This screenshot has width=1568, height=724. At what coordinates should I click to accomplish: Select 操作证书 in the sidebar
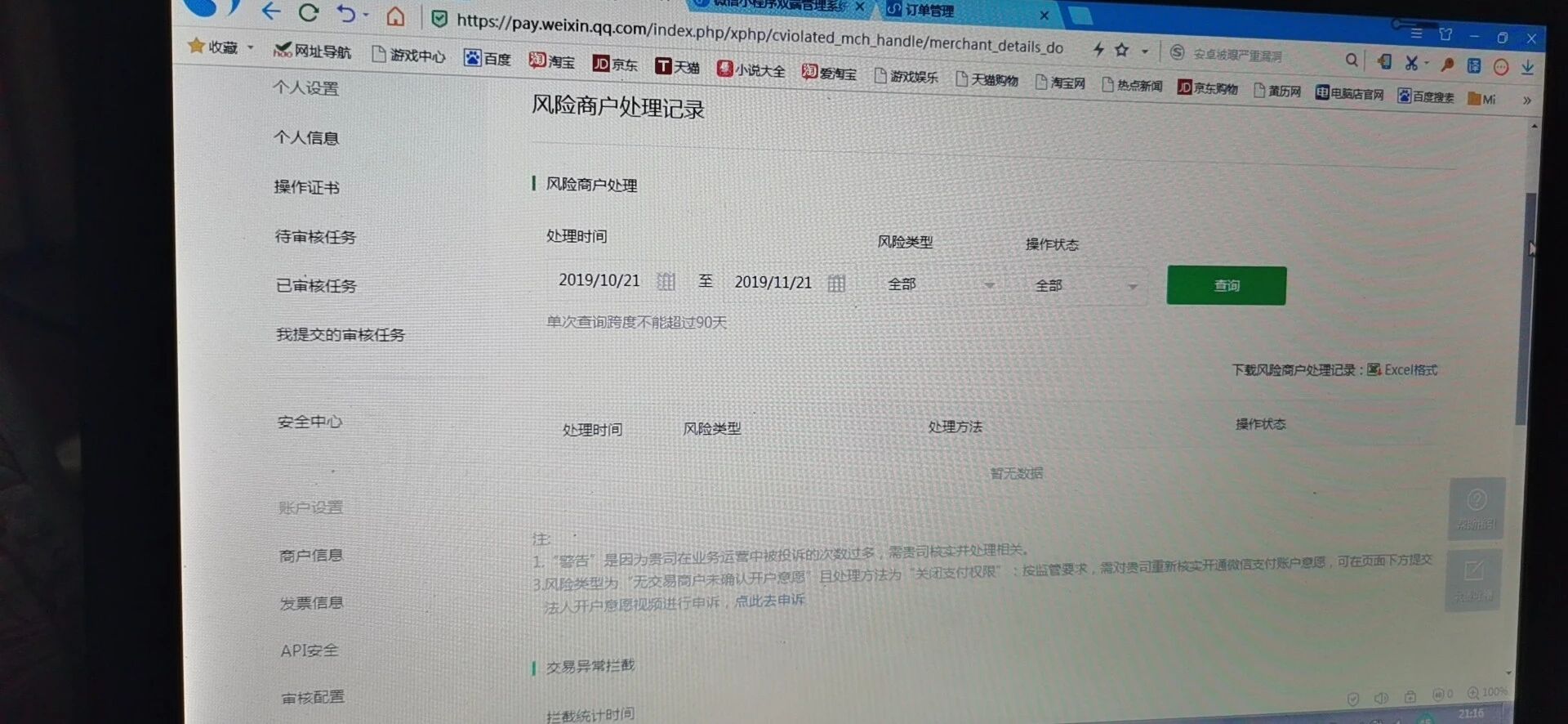(x=307, y=187)
